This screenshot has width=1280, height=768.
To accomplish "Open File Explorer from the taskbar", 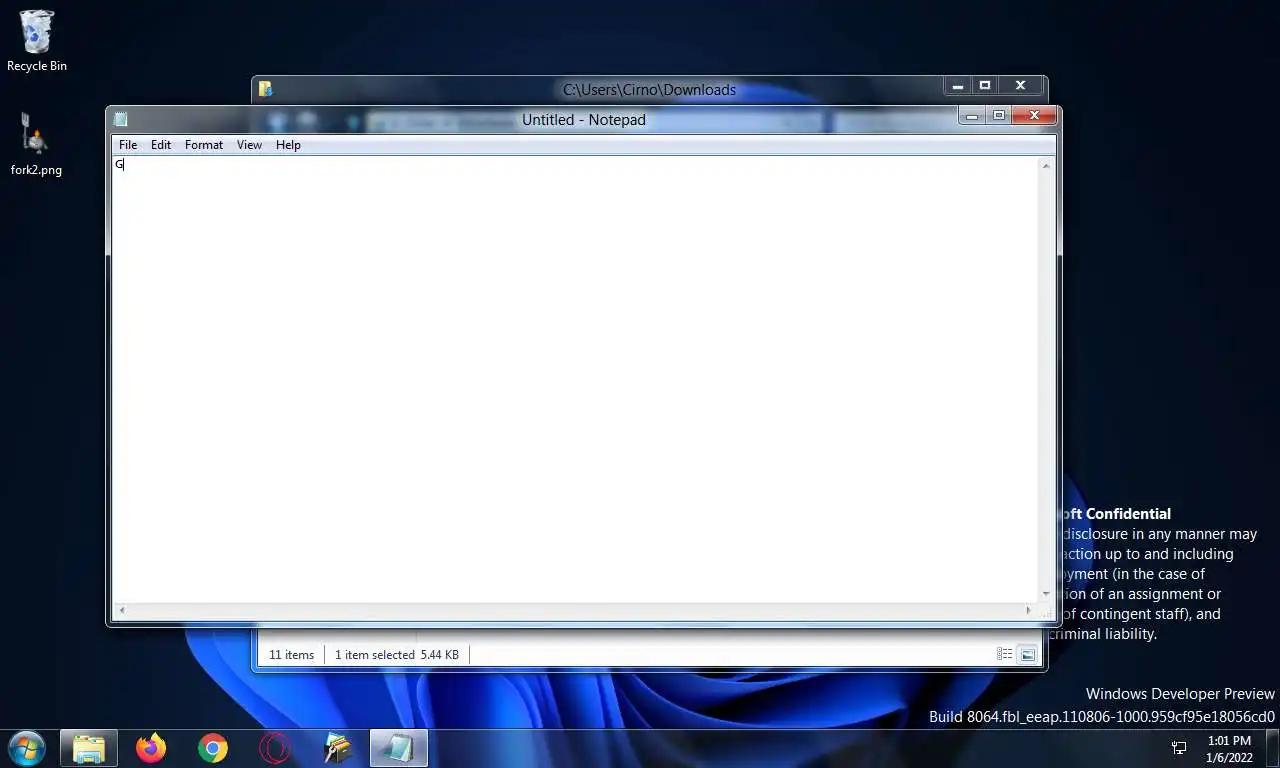I will [x=89, y=748].
